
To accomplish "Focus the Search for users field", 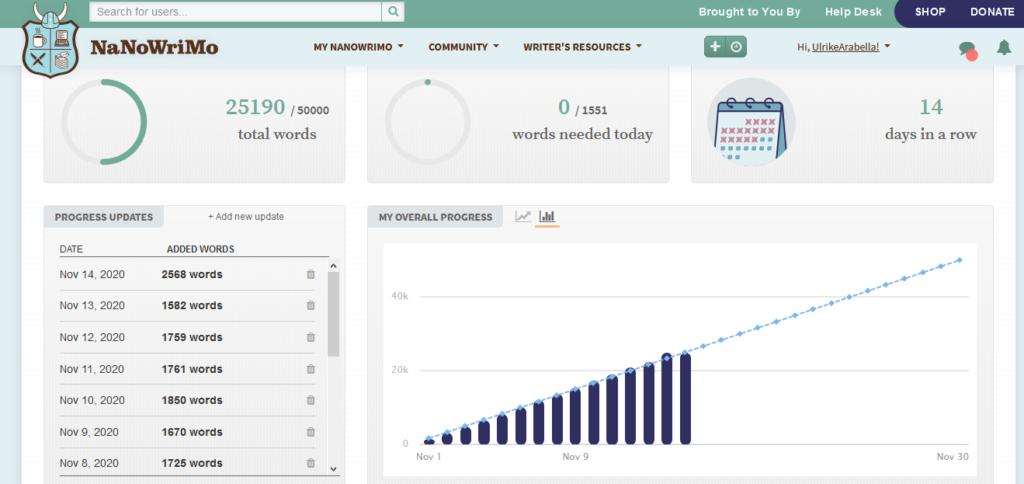I will 235,12.
